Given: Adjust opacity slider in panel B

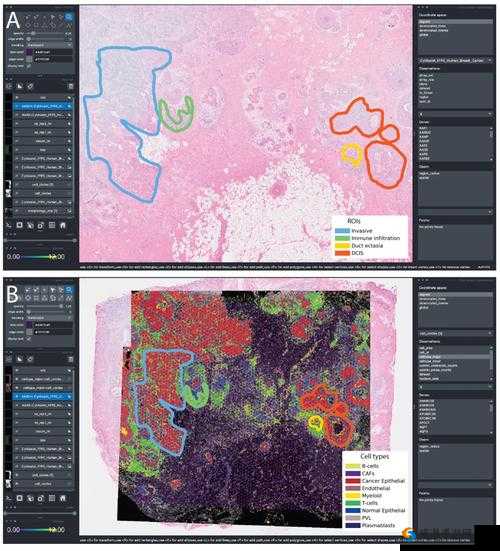Looking at the screenshot, I should click(x=47, y=306).
